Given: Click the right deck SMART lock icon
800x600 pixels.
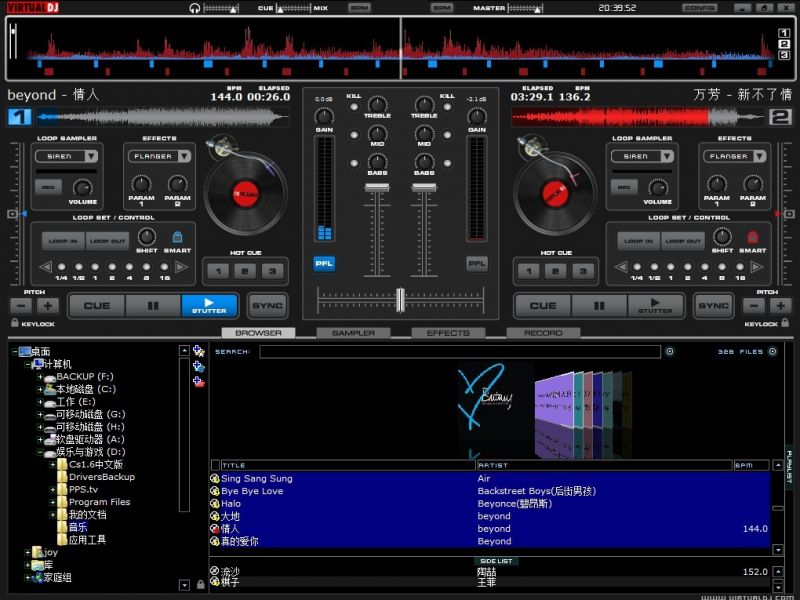Looking at the screenshot, I should pyautogui.click(x=752, y=238).
